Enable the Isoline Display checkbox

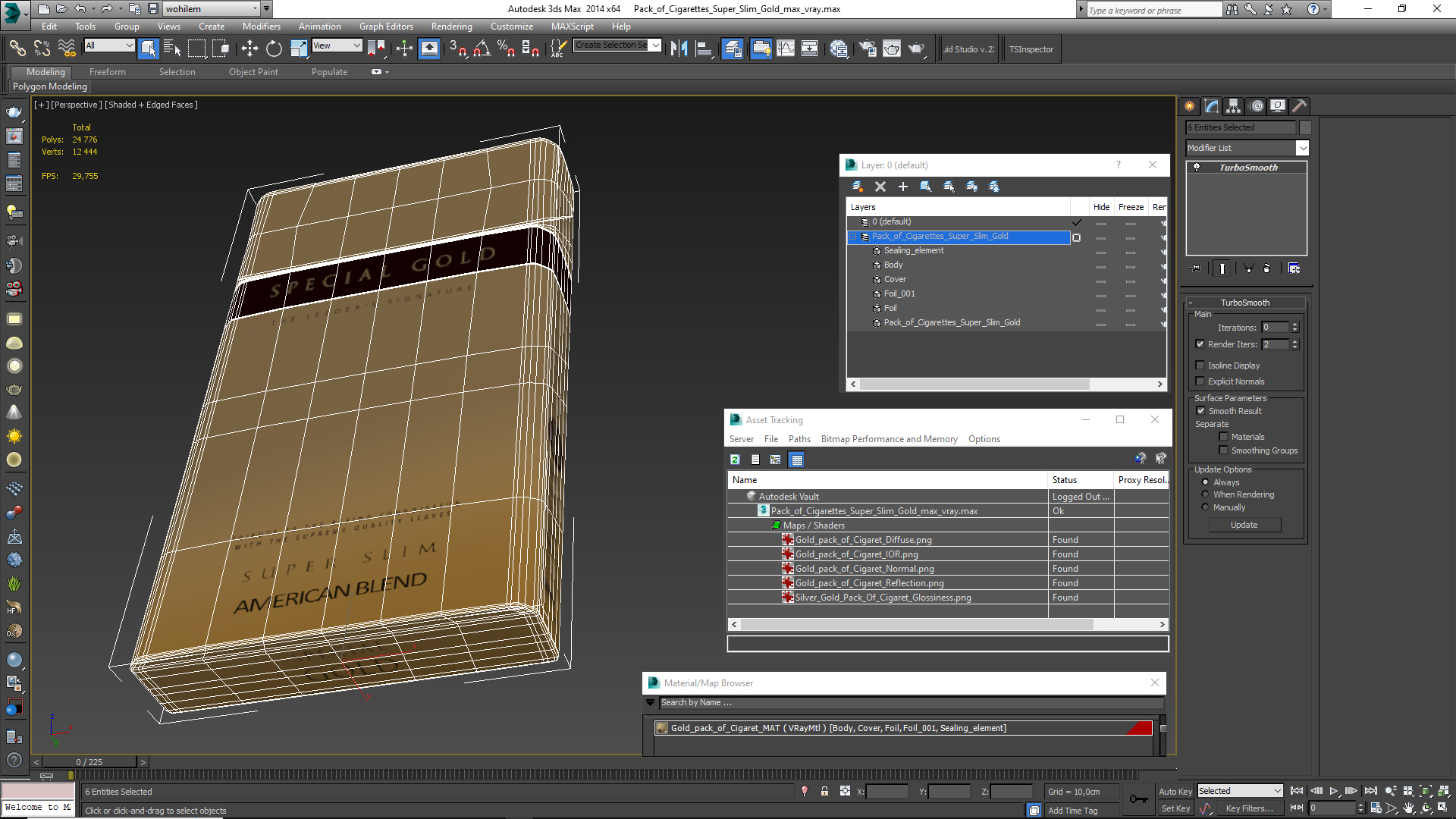pyautogui.click(x=1200, y=366)
